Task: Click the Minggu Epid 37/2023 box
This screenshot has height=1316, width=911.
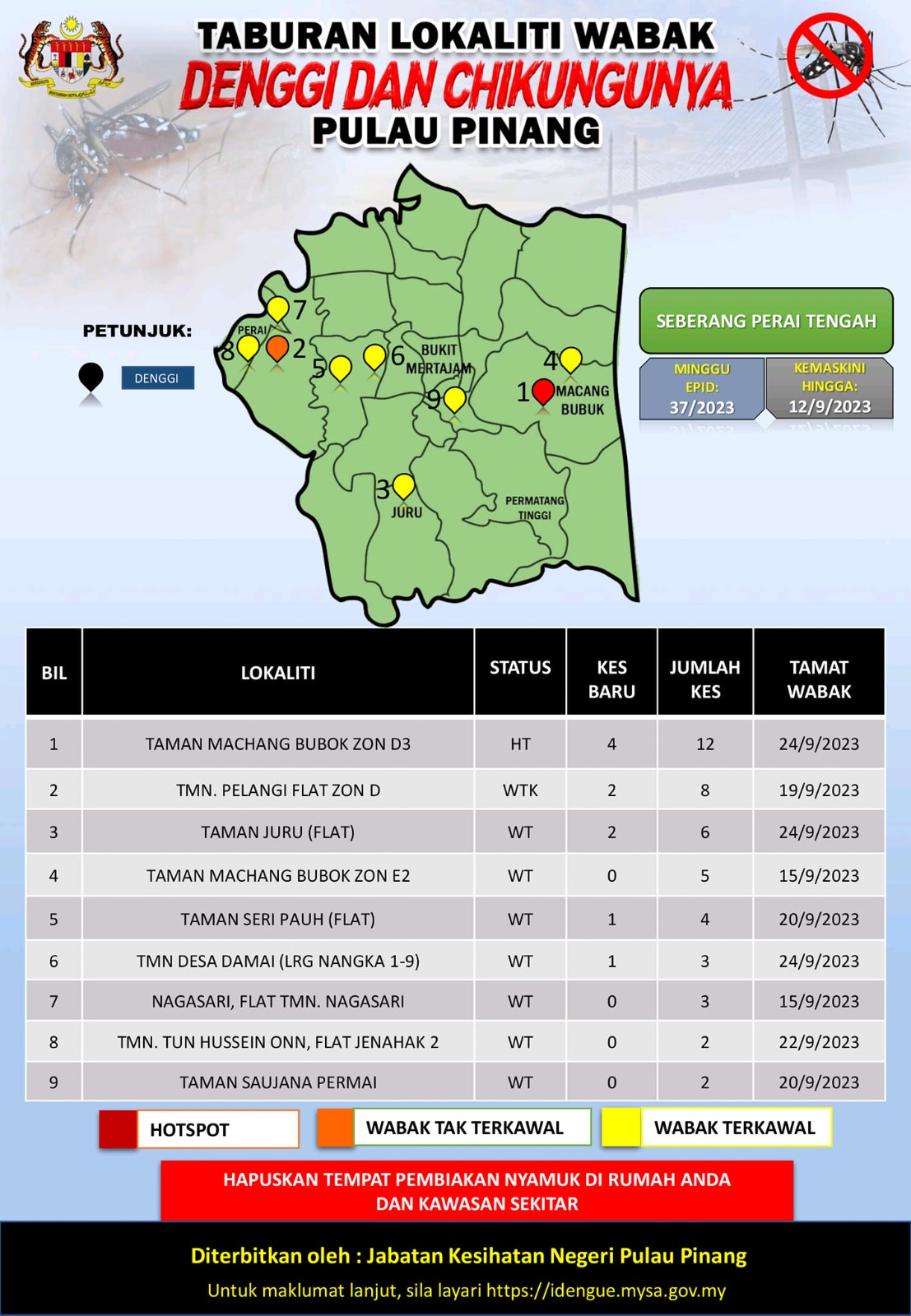Action: click(x=702, y=388)
